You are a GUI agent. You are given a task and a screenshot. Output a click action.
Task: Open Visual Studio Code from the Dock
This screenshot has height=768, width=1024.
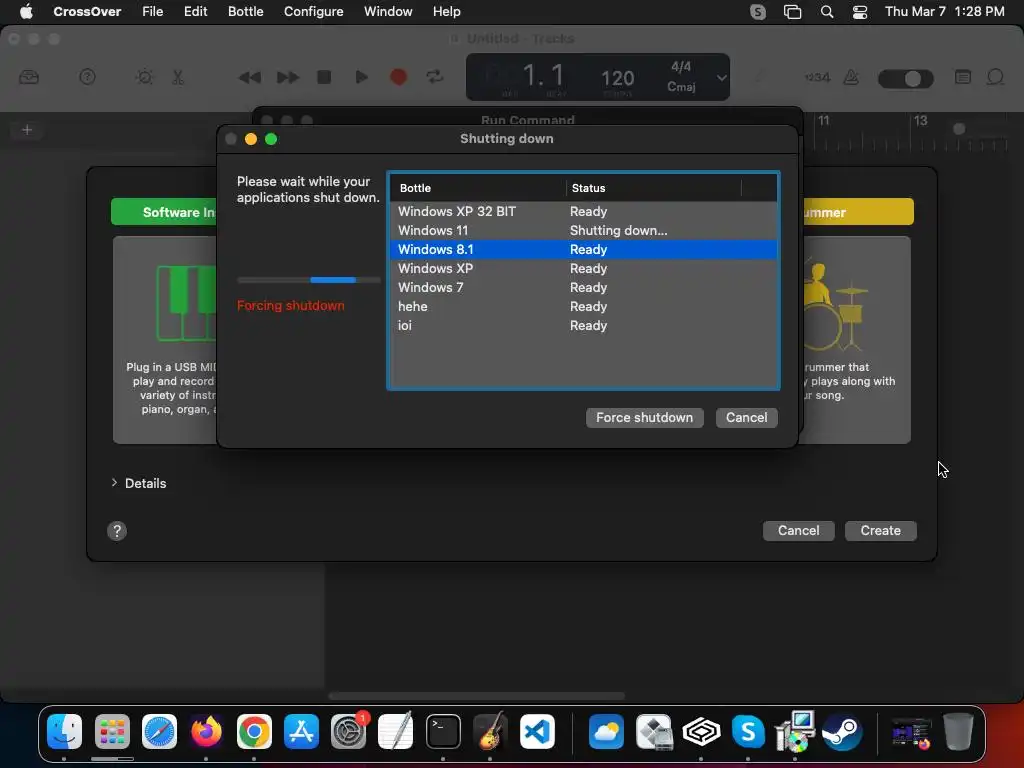(x=537, y=731)
